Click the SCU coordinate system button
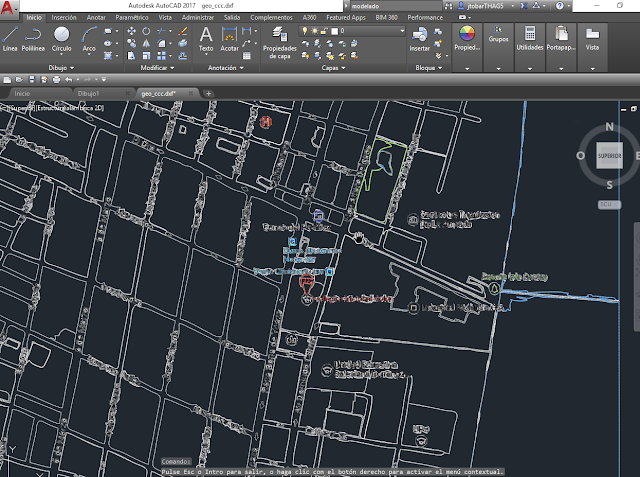640x477 pixels. click(x=604, y=203)
